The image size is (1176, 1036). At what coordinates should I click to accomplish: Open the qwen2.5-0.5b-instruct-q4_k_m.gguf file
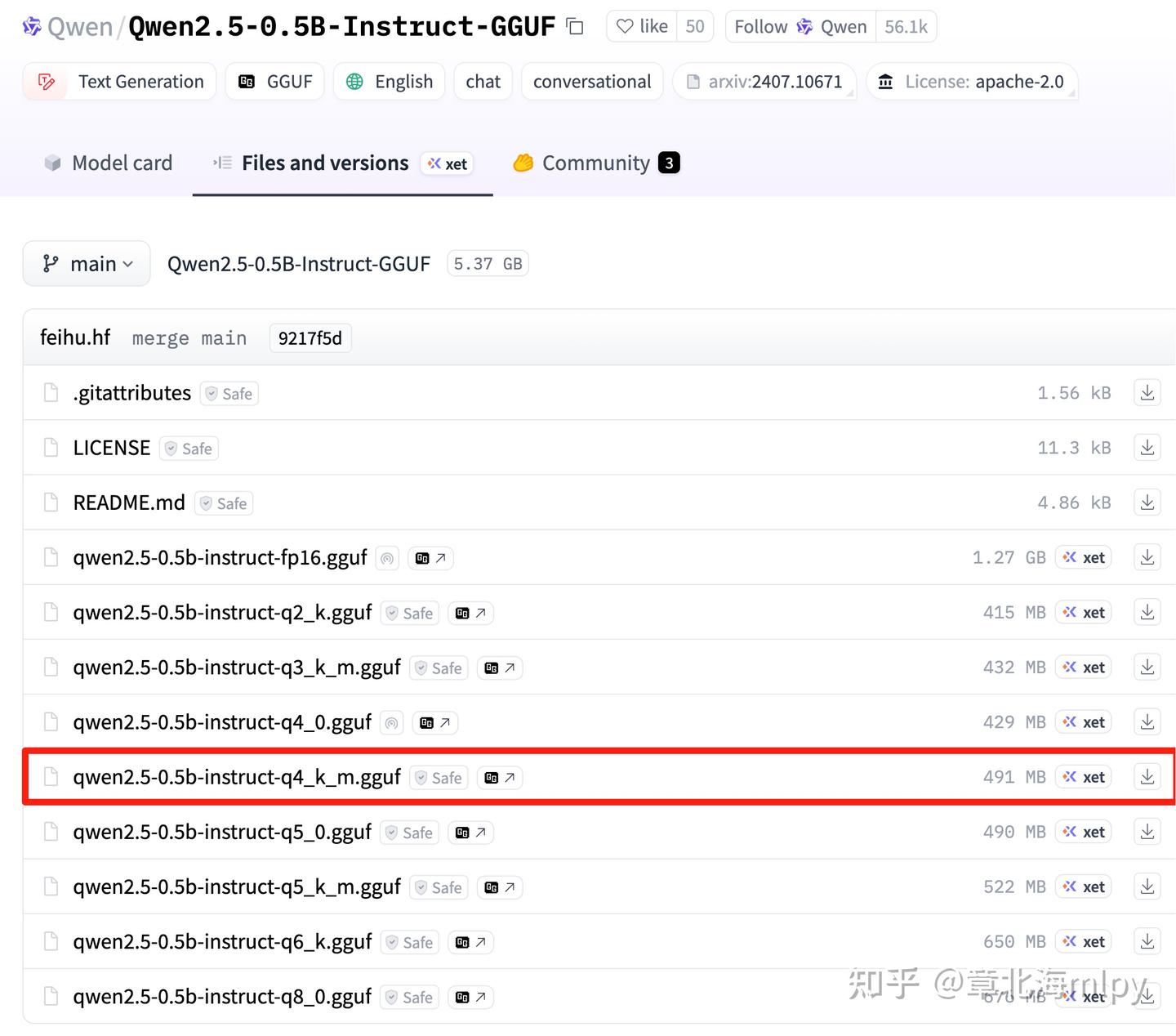pyautogui.click(x=237, y=777)
